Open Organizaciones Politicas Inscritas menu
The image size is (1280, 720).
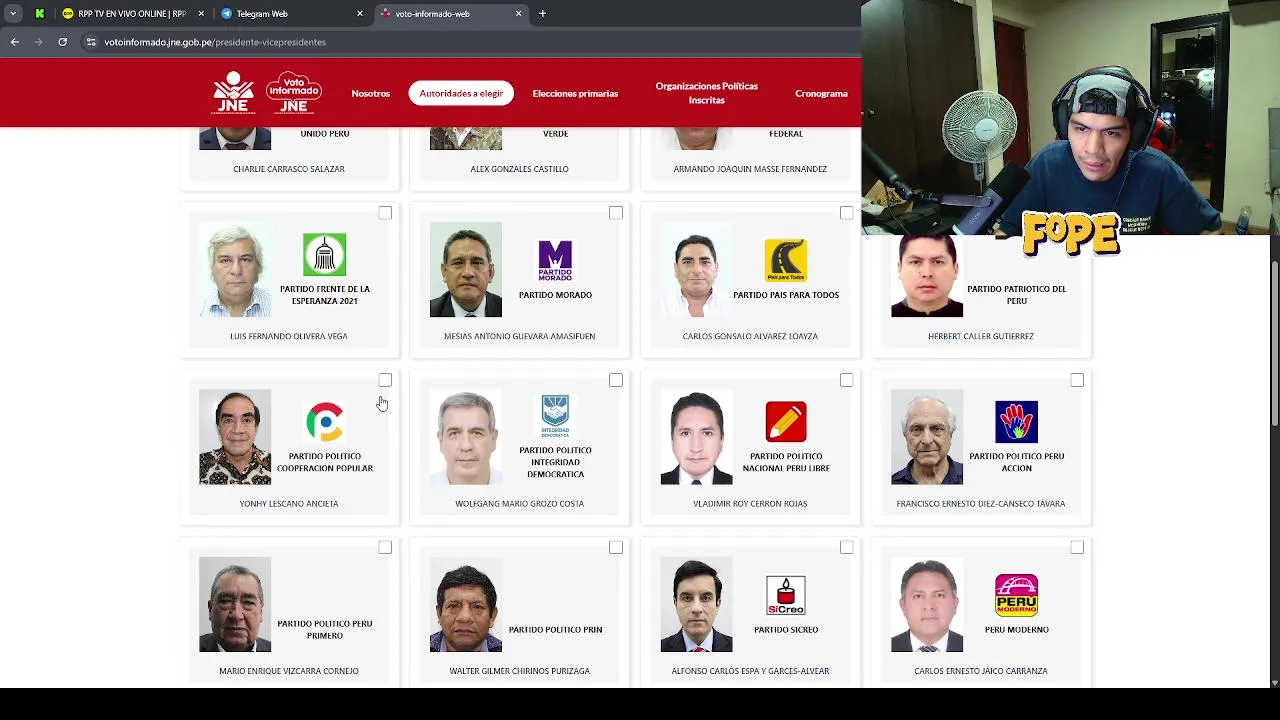click(x=706, y=93)
